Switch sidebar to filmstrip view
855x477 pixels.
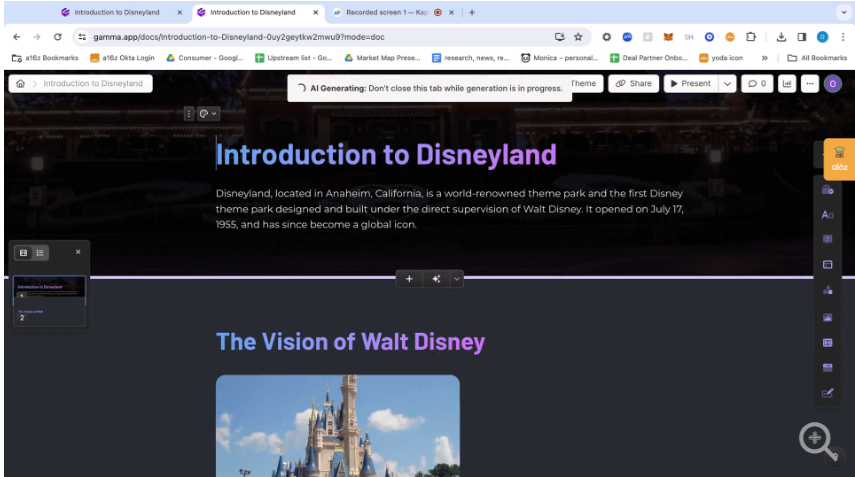point(23,252)
